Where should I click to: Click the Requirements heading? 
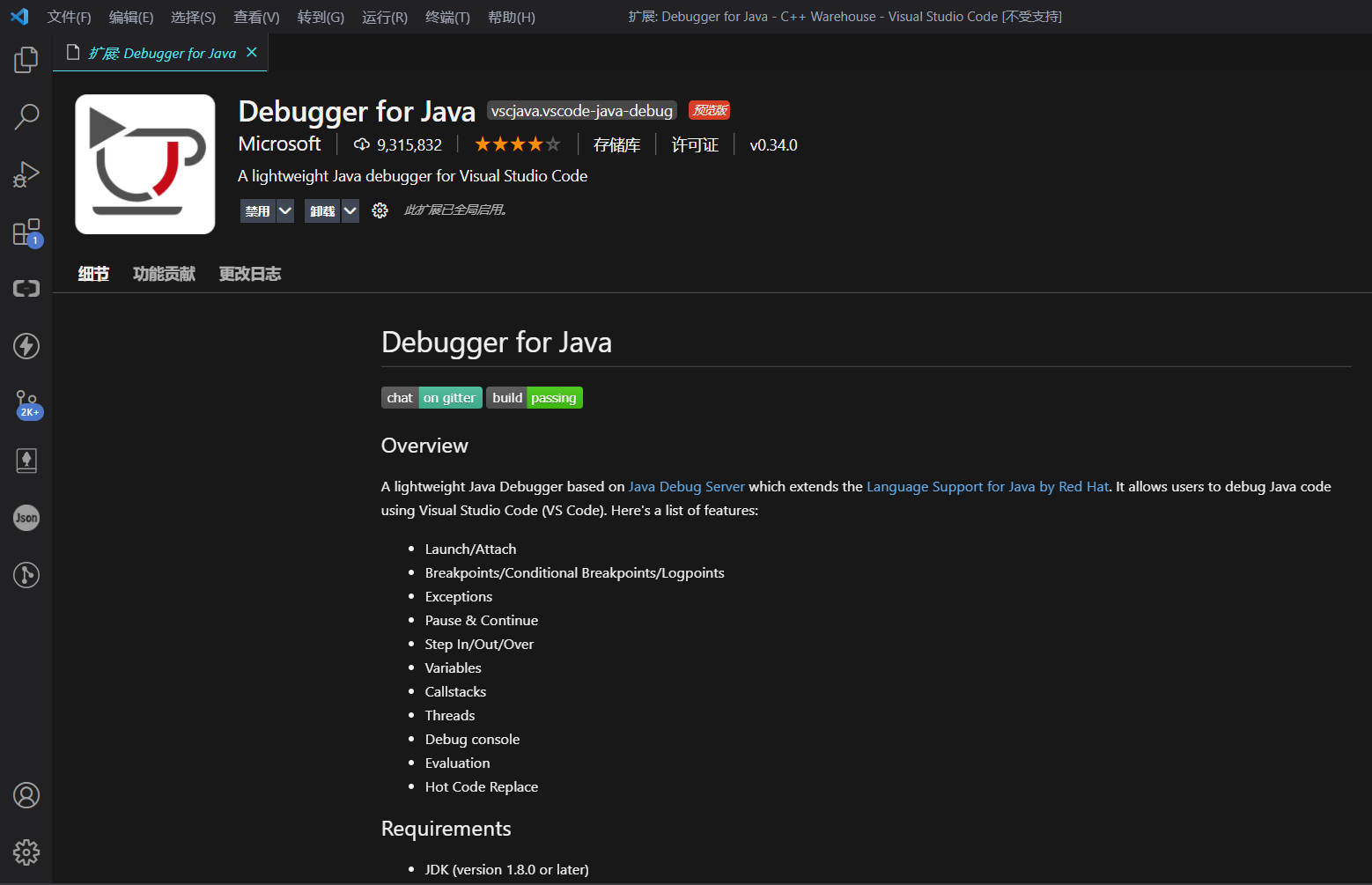coord(446,829)
